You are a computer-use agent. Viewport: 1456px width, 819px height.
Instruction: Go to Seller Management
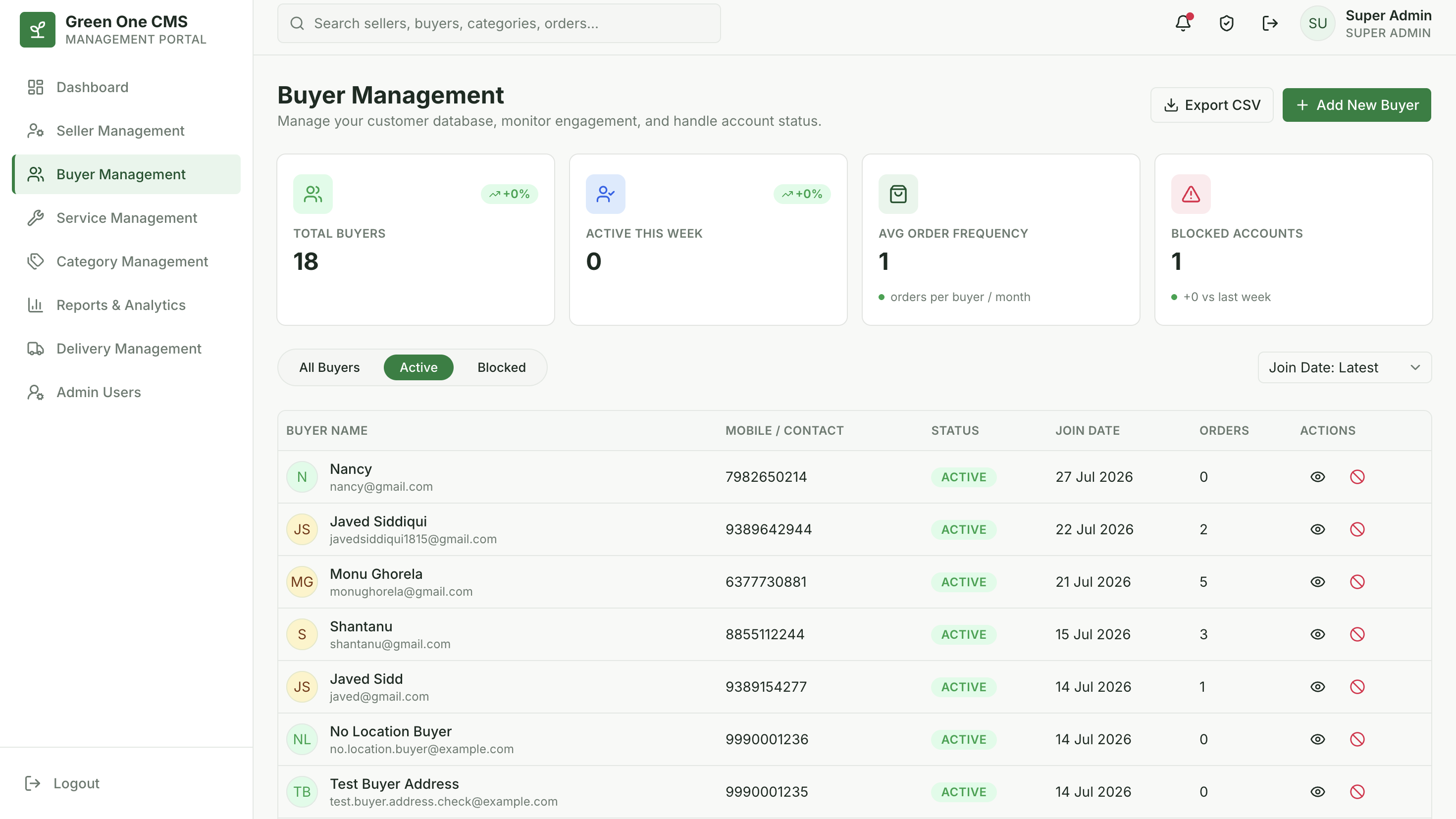[x=127, y=131]
